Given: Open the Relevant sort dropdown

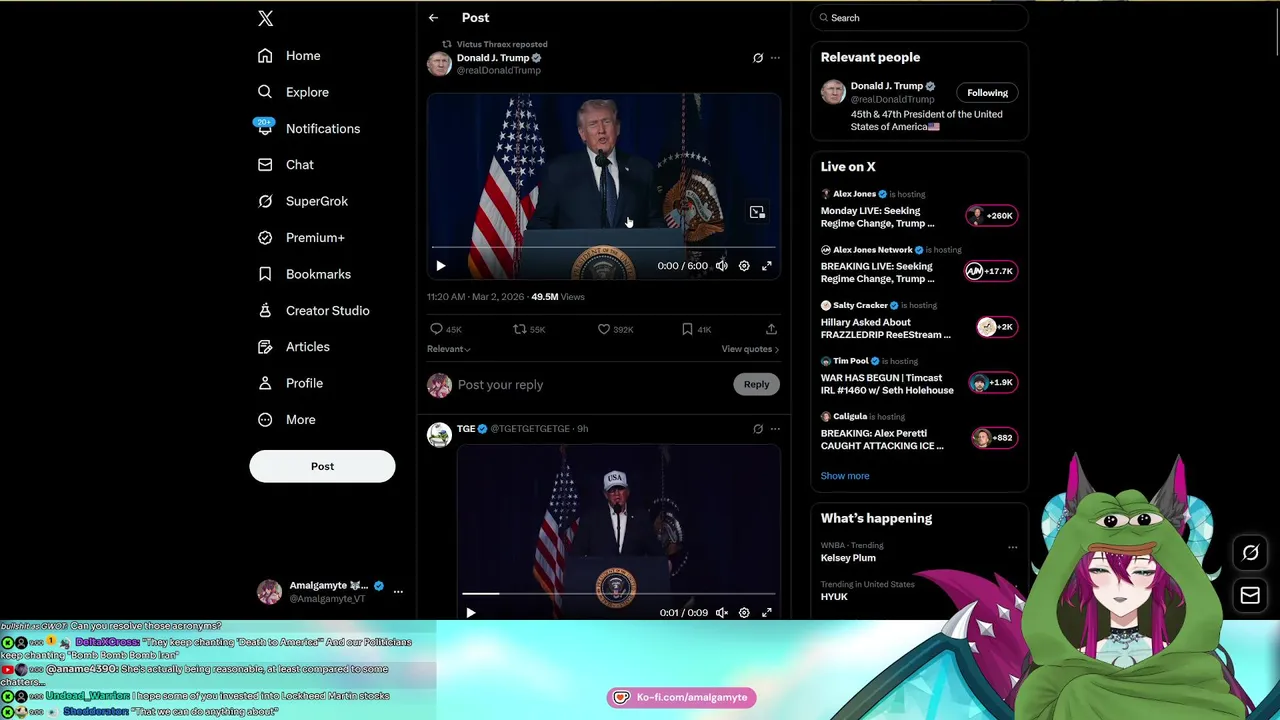Looking at the screenshot, I should pos(448,349).
